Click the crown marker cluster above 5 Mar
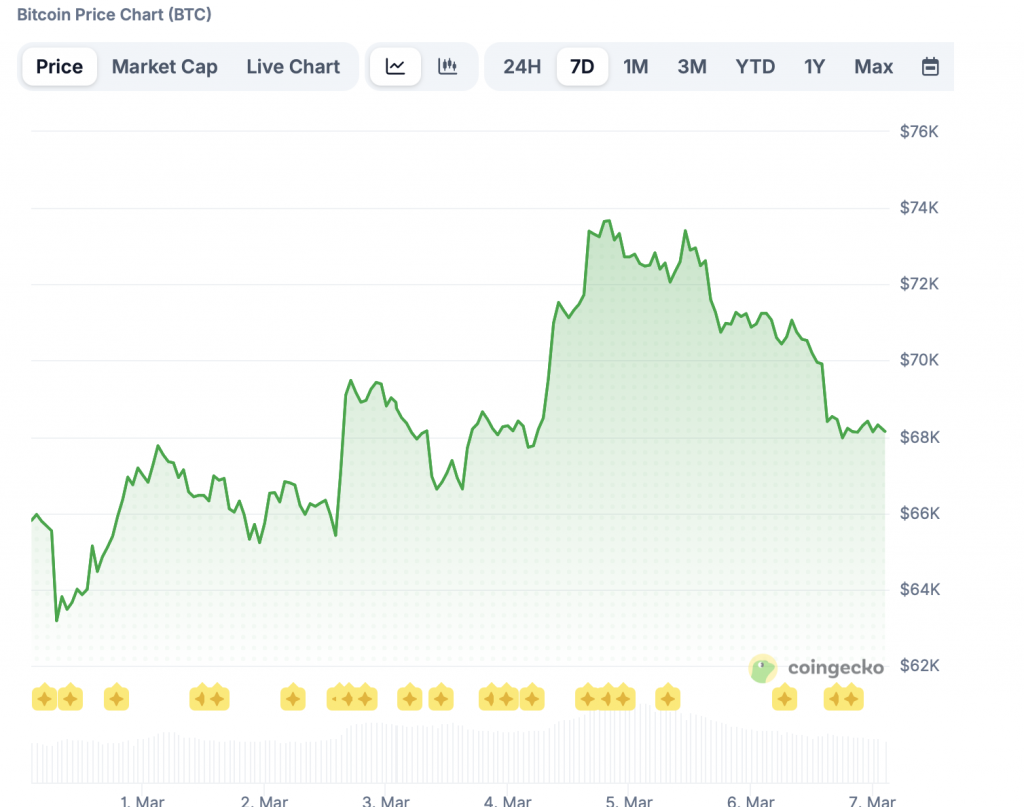Screen dimensions: 1024x807 (605, 697)
